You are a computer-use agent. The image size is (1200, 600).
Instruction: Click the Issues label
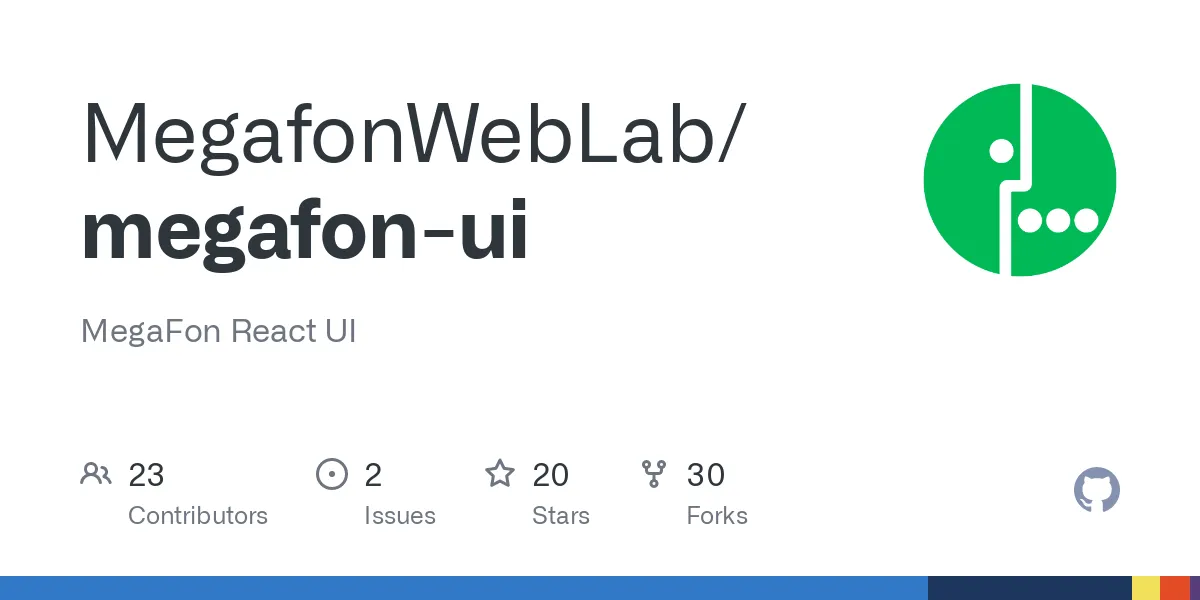400,516
